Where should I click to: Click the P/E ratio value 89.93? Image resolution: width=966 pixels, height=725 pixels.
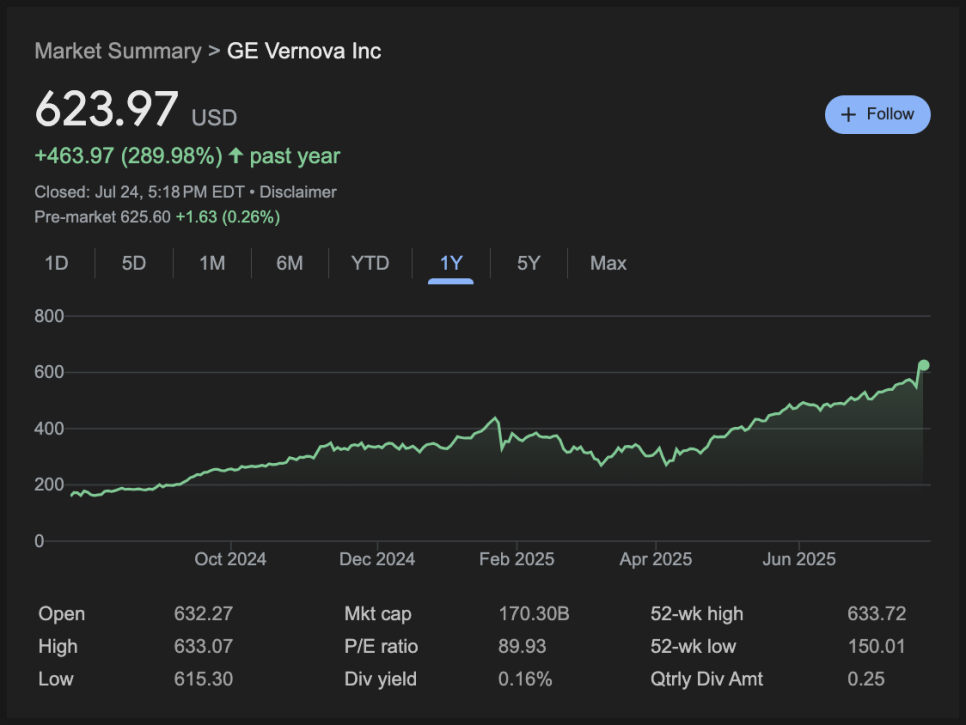[522, 646]
